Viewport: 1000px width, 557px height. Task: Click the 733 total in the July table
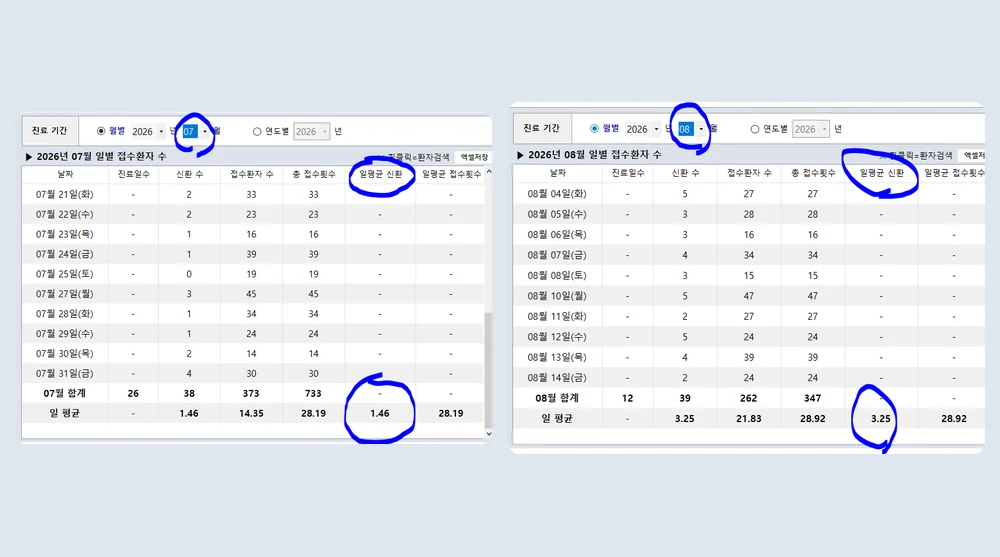click(313, 393)
